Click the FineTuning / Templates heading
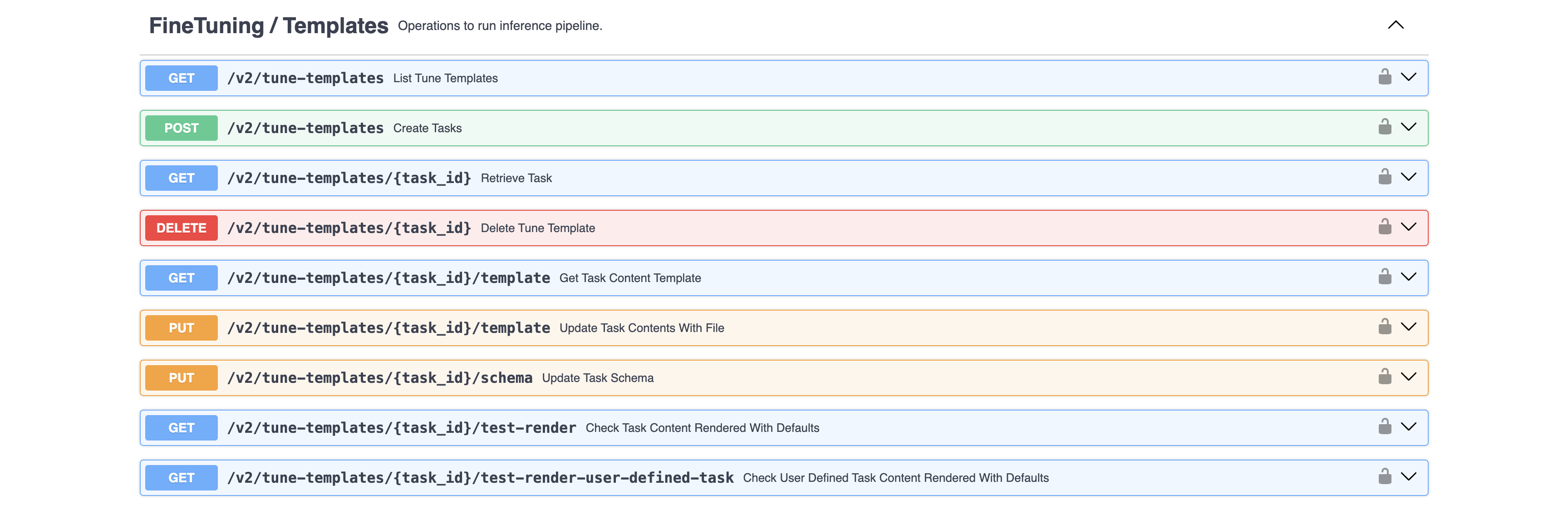Screen dimensions: 1568x515 coord(268,25)
